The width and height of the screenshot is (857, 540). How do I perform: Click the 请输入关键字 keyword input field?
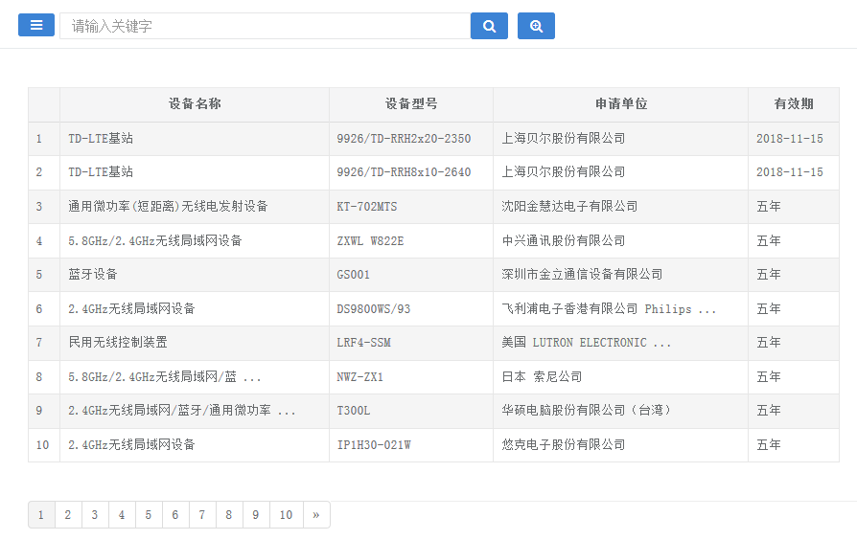tap(264, 26)
